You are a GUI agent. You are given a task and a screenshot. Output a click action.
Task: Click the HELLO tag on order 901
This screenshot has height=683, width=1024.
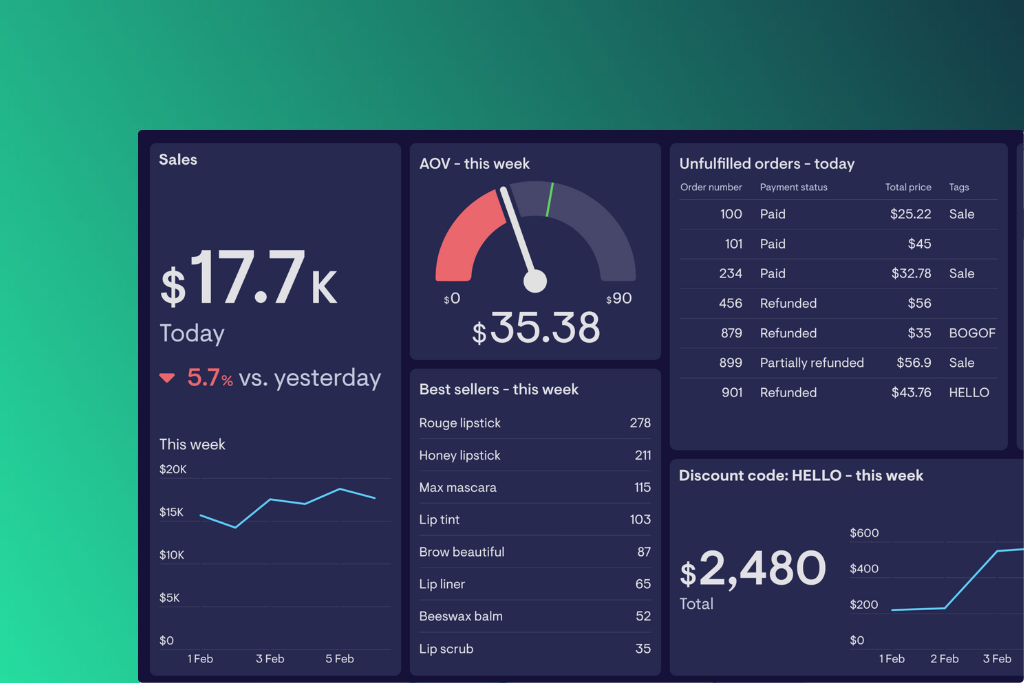[969, 393]
